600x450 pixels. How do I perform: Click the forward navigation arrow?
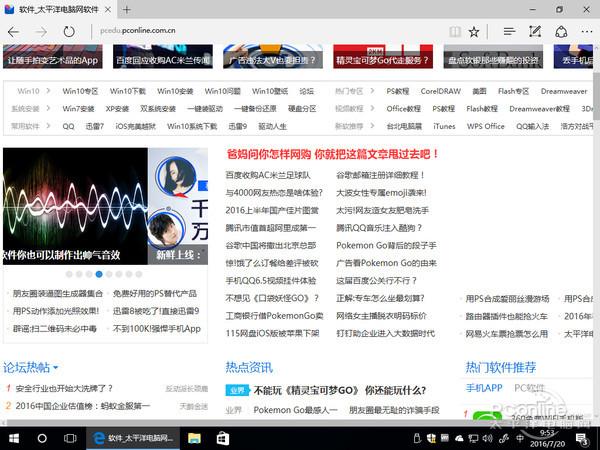[41, 32]
